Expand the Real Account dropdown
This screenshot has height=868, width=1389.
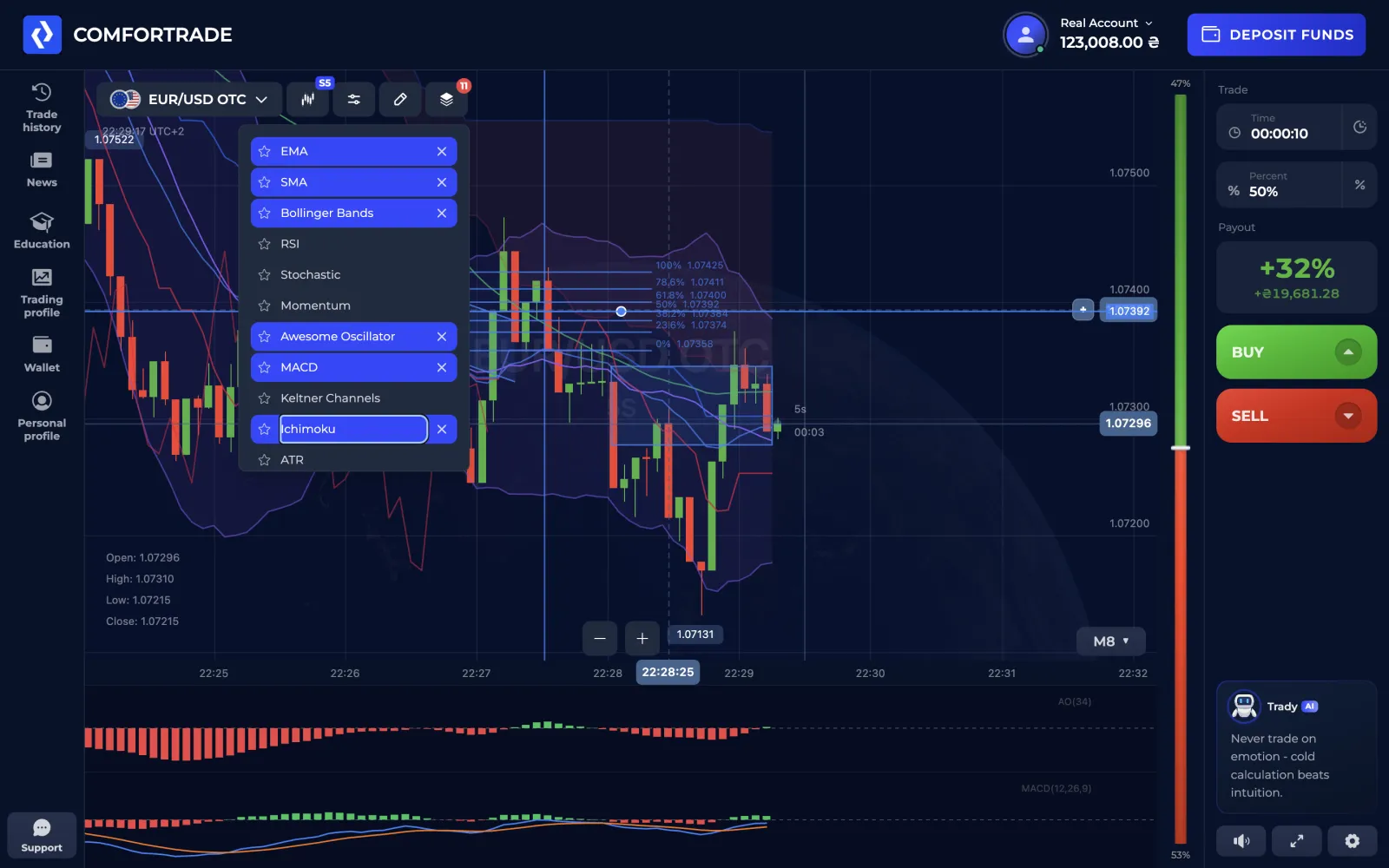tap(1107, 23)
